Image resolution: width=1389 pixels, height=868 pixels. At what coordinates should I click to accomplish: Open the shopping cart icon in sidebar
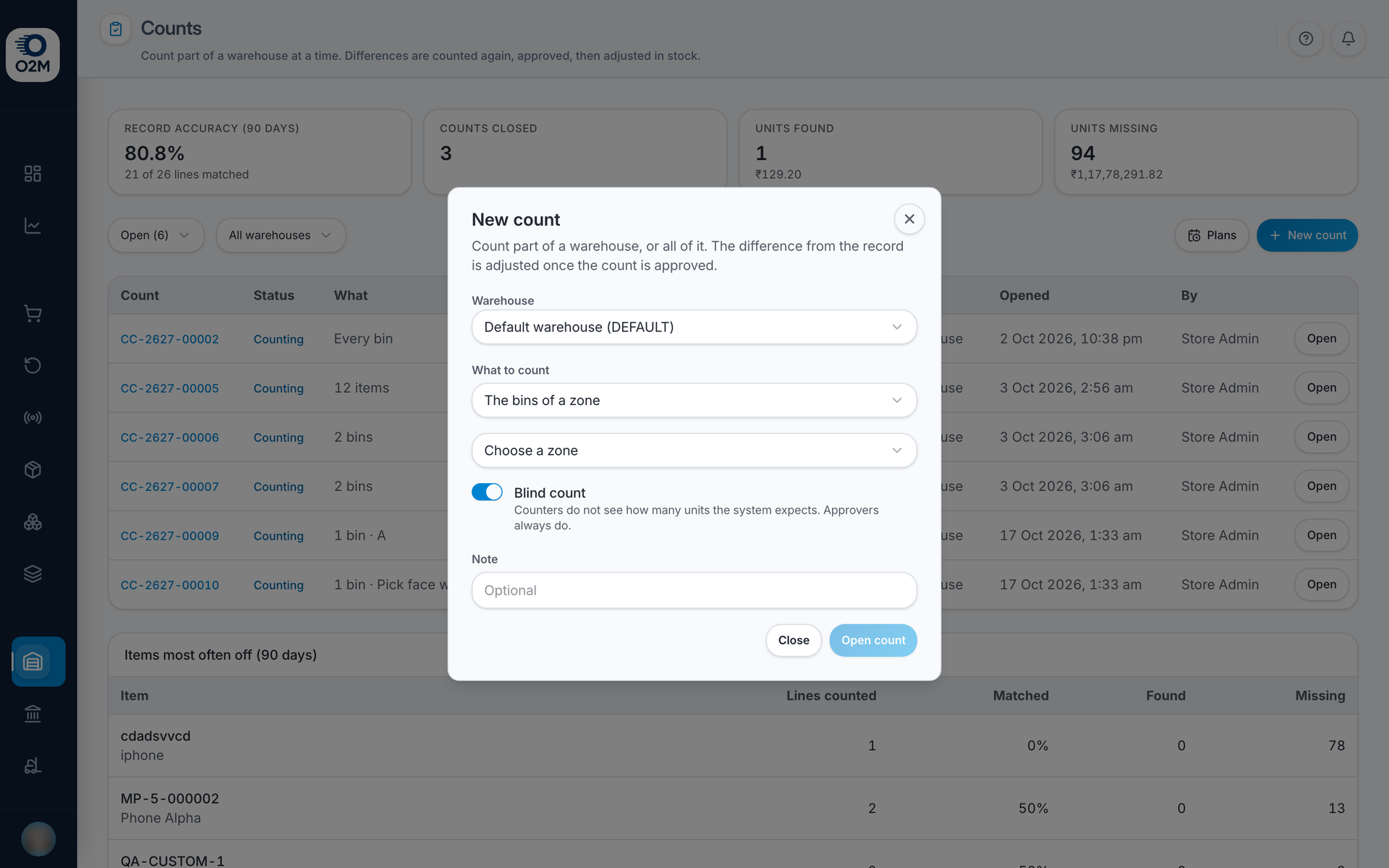33,313
